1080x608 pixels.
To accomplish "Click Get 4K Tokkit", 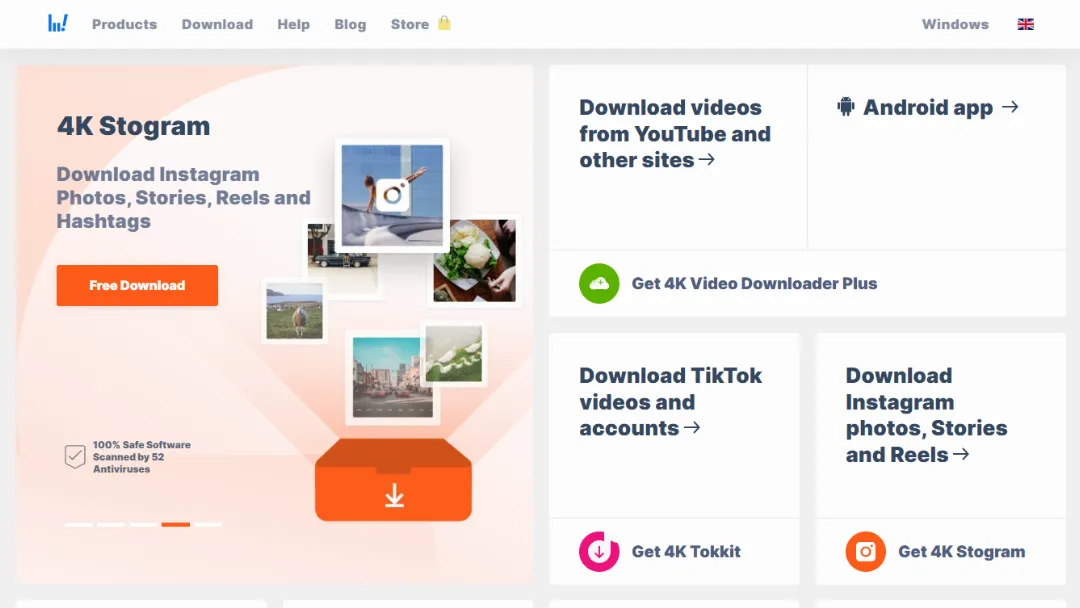I will [x=686, y=552].
